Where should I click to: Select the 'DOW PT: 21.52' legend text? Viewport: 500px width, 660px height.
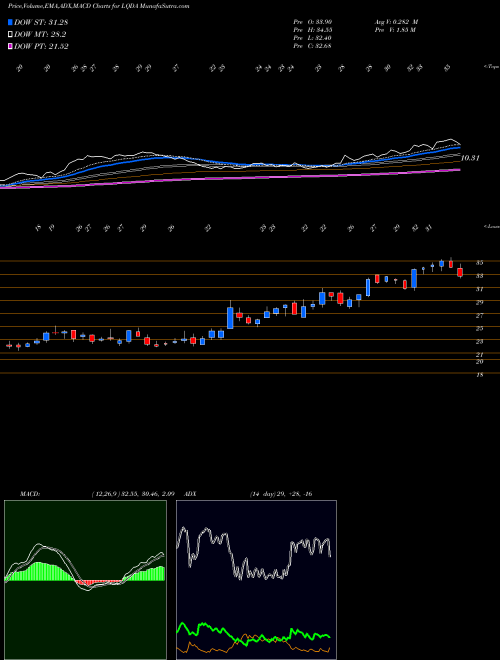coord(41,47)
